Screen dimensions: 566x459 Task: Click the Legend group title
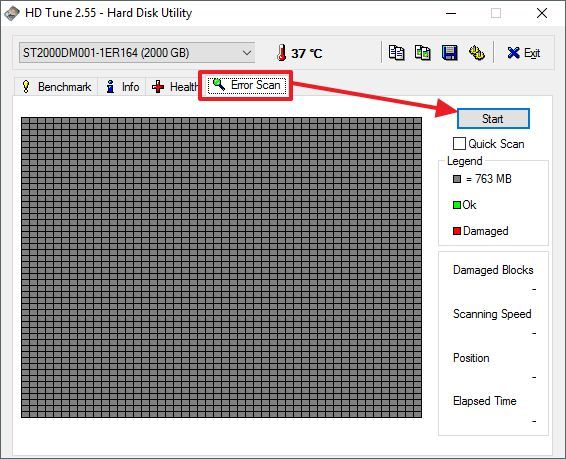pyautogui.click(x=464, y=161)
